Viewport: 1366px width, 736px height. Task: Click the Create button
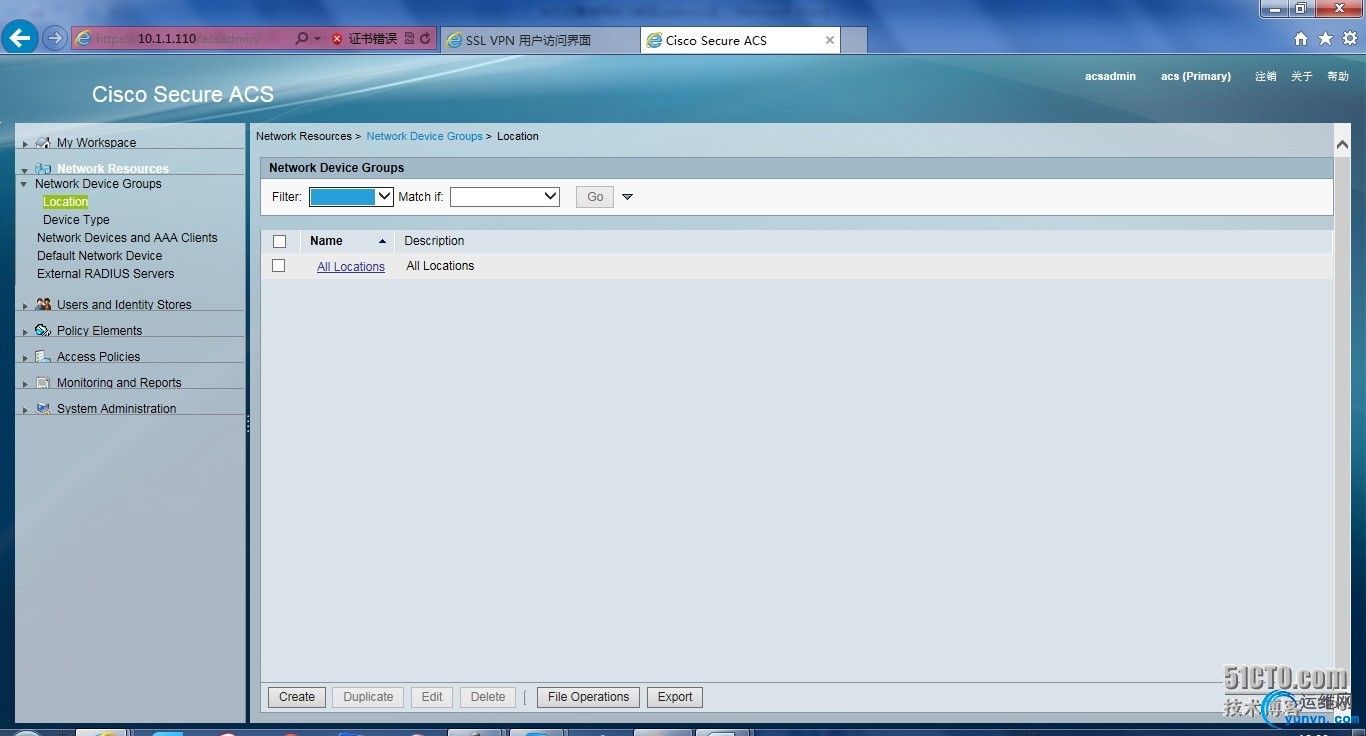pos(297,697)
